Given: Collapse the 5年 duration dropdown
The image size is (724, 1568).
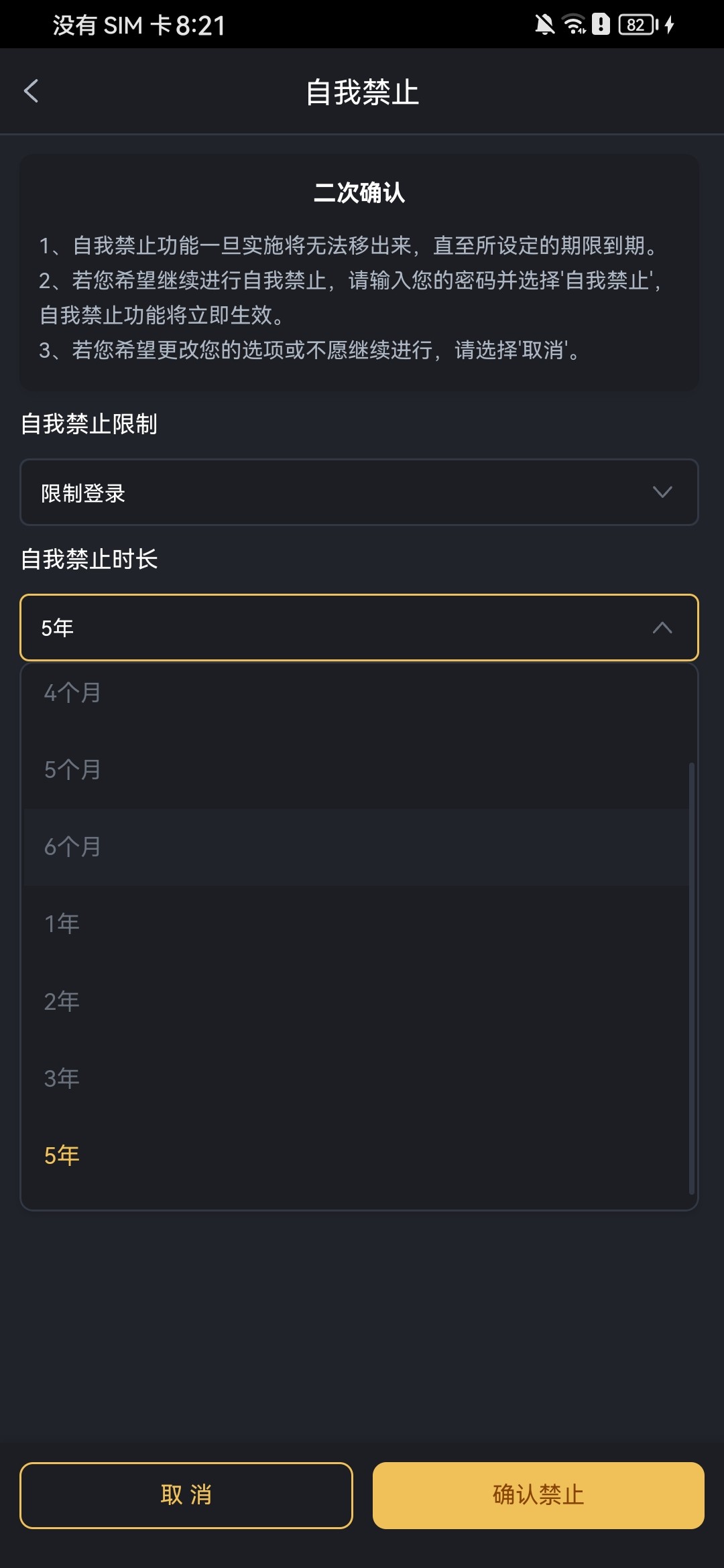Looking at the screenshot, I should point(359,628).
